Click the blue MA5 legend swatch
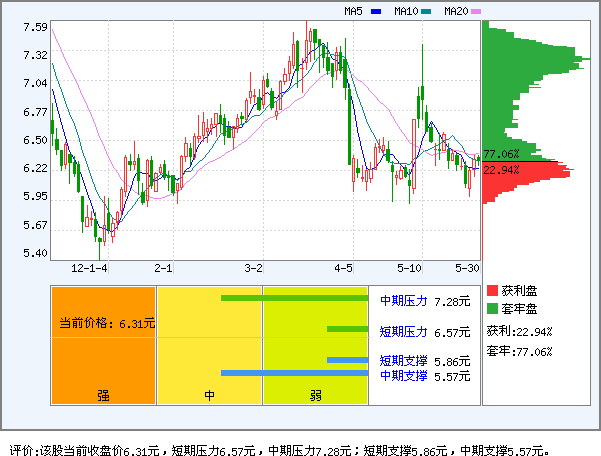 (376, 11)
